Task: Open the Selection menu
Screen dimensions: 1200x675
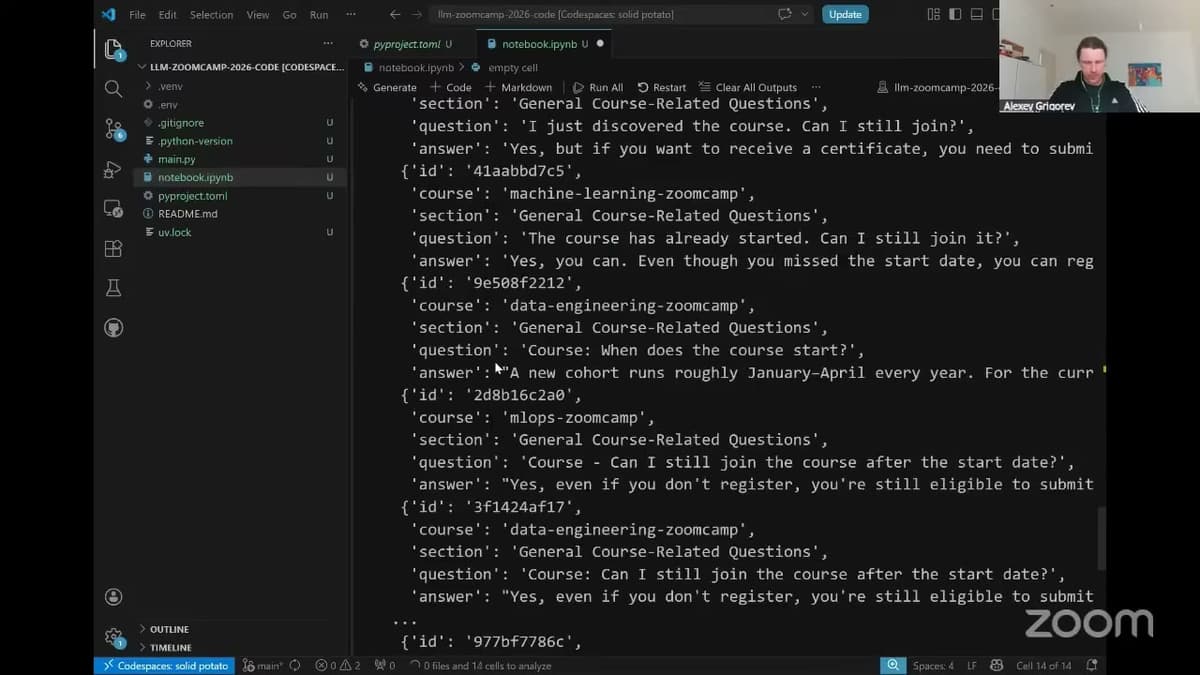Action: tap(211, 14)
